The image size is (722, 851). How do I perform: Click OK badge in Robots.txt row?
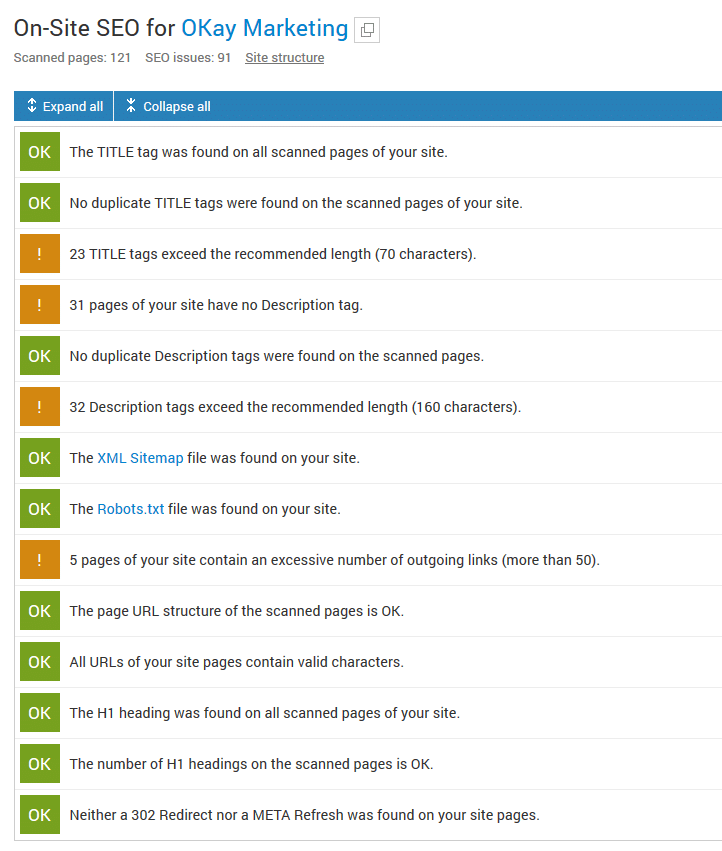pyautogui.click(x=40, y=509)
